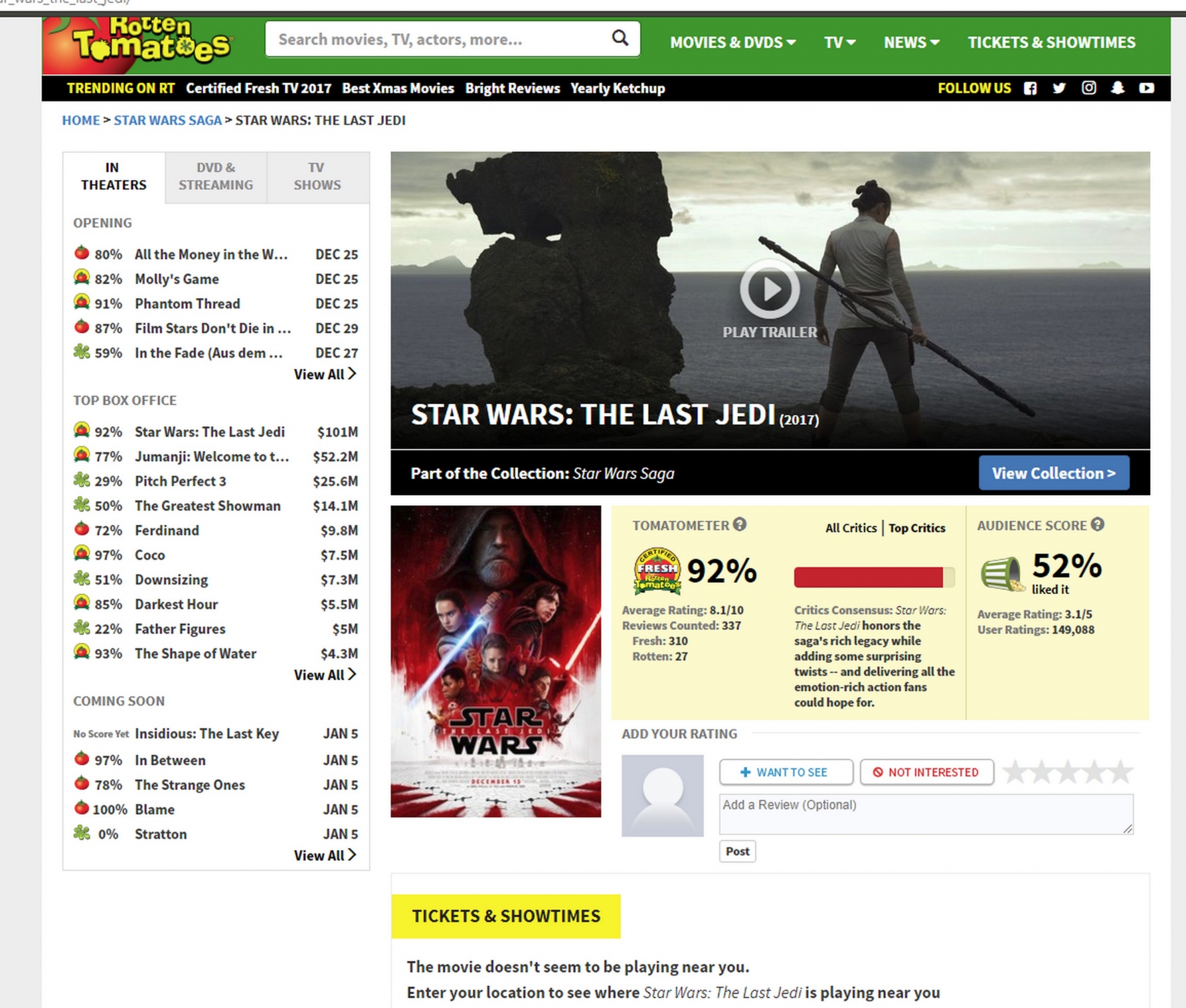1186x1008 pixels.
Task: Click the Last Jedi movie poster thumbnail
Action: pos(496,661)
